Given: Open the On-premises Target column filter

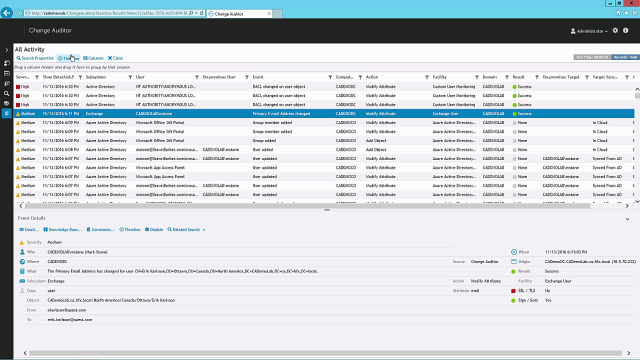Looking at the screenshot, I should 587,77.
